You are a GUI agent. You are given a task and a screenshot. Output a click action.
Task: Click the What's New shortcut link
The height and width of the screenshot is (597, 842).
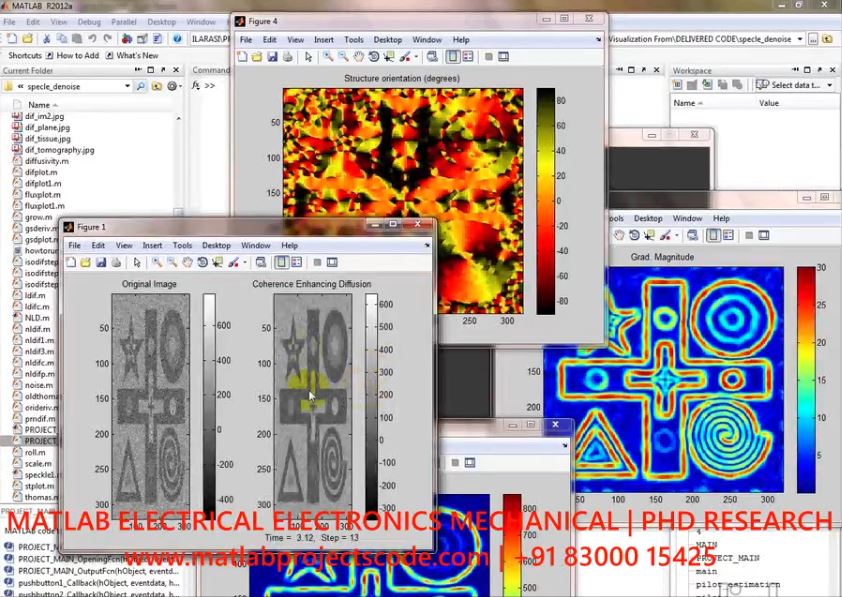point(137,56)
